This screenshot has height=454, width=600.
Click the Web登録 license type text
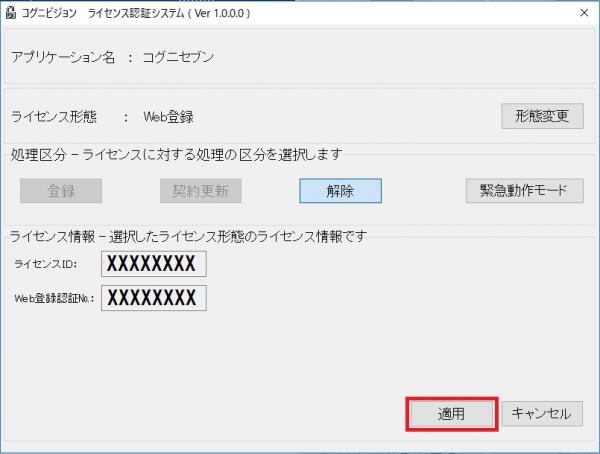tap(168, 117)
